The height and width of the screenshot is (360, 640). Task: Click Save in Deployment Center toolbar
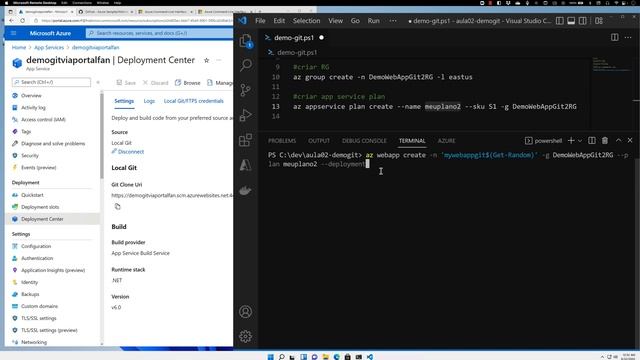tap(126, 82)
